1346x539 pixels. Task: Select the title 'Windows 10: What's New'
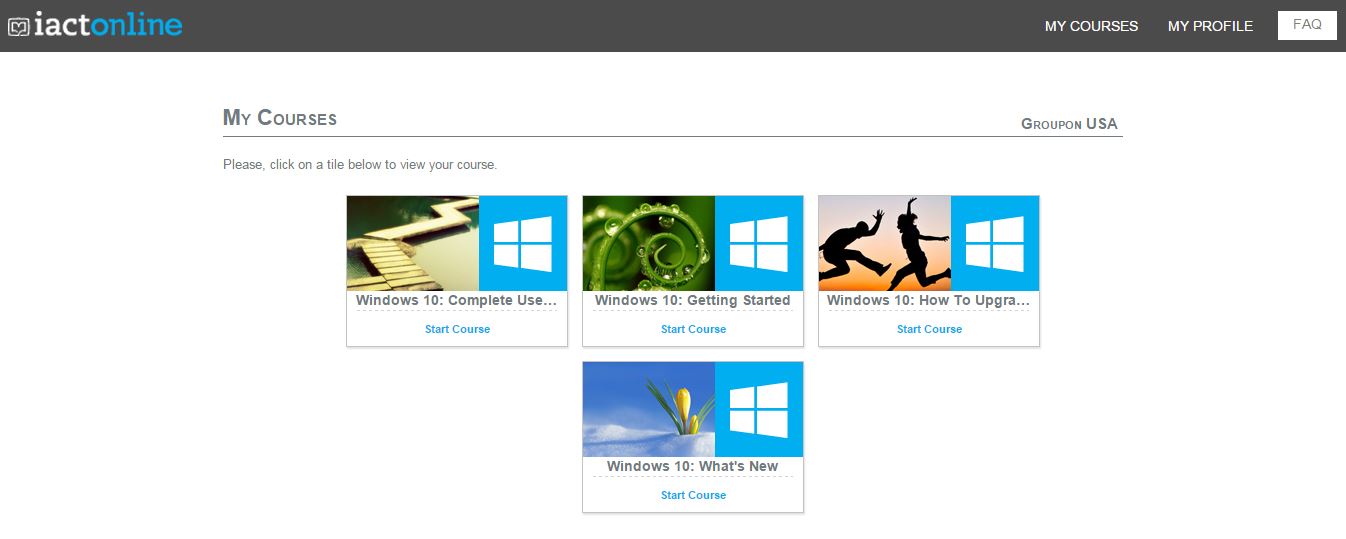693,466
